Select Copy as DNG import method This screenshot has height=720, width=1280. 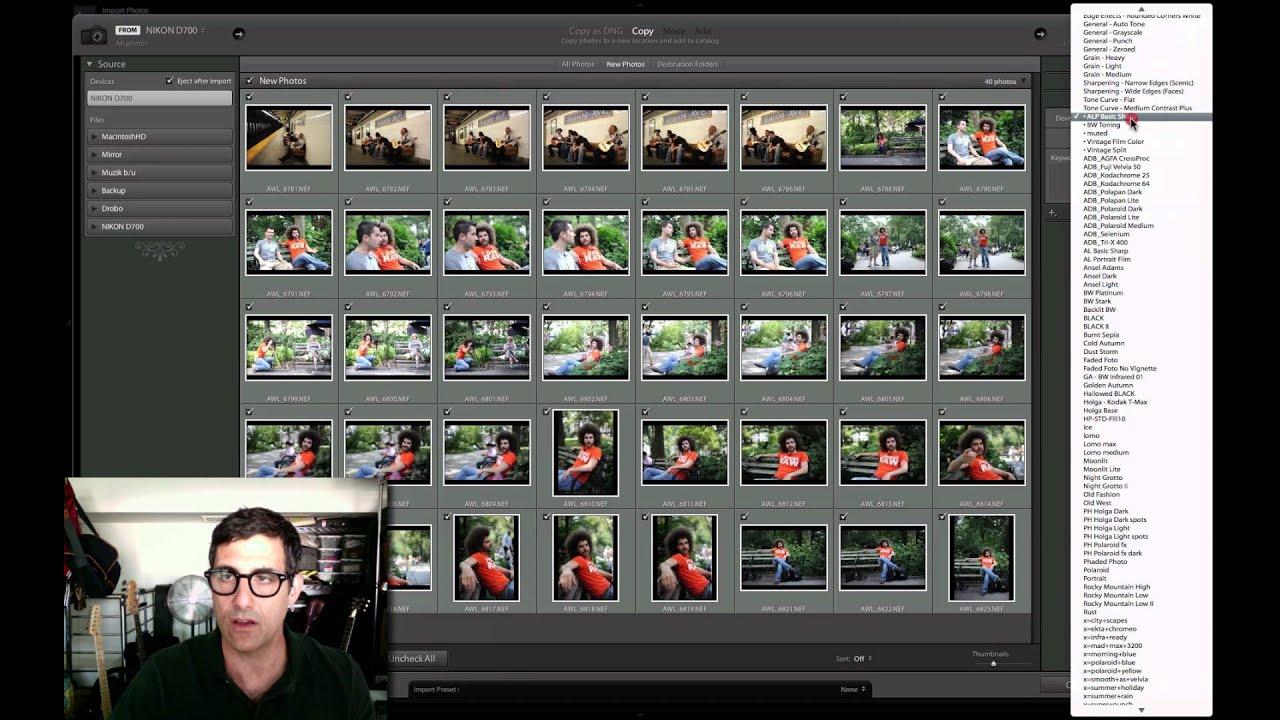click(x=594, y=31)
